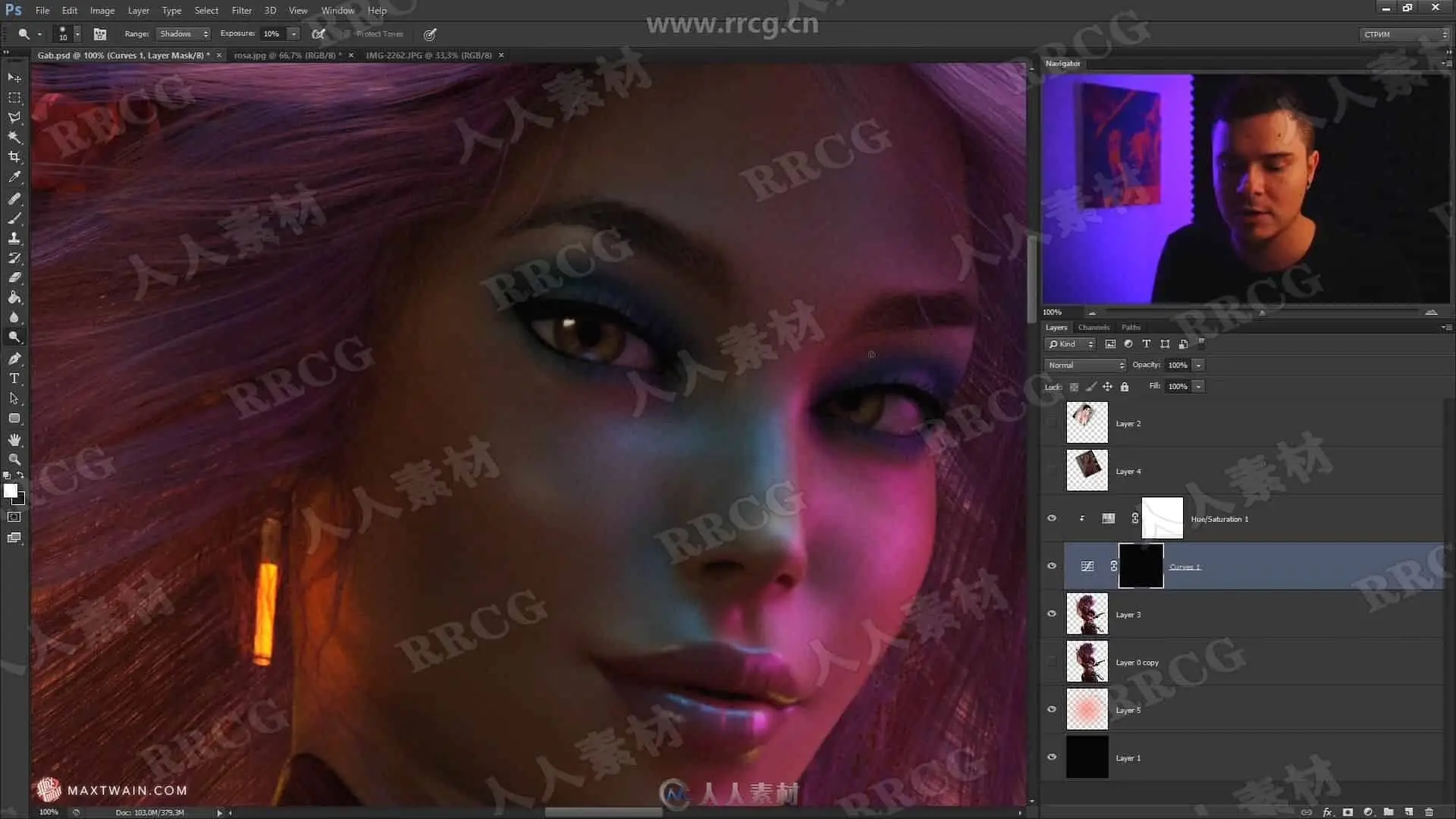Switch to the Channels tab
Image resolution: width=1456 pixels, height=819 pixels.
click(x=1094, y=328)
